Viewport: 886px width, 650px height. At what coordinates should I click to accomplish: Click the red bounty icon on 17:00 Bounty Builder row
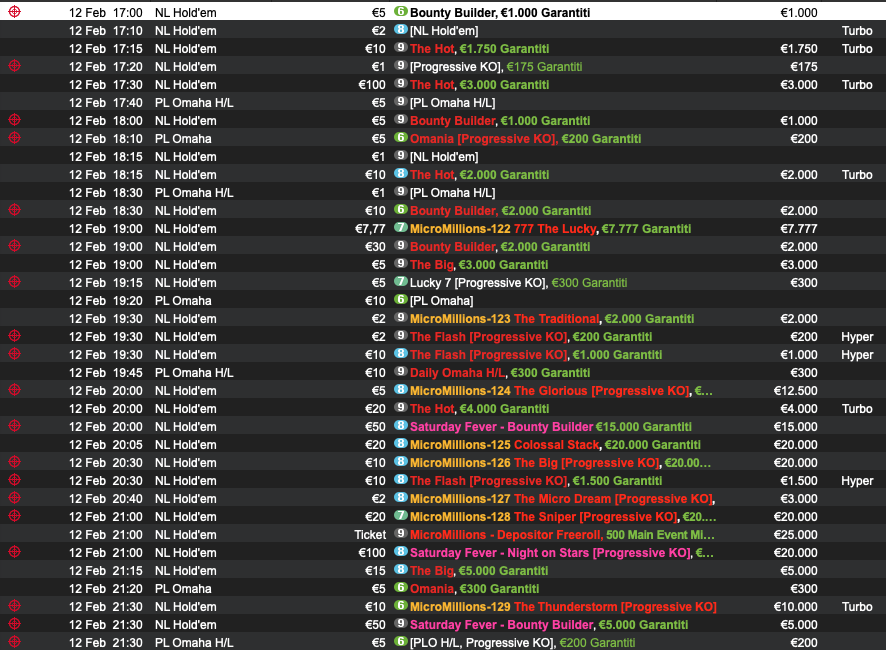[x=15, y=11]
